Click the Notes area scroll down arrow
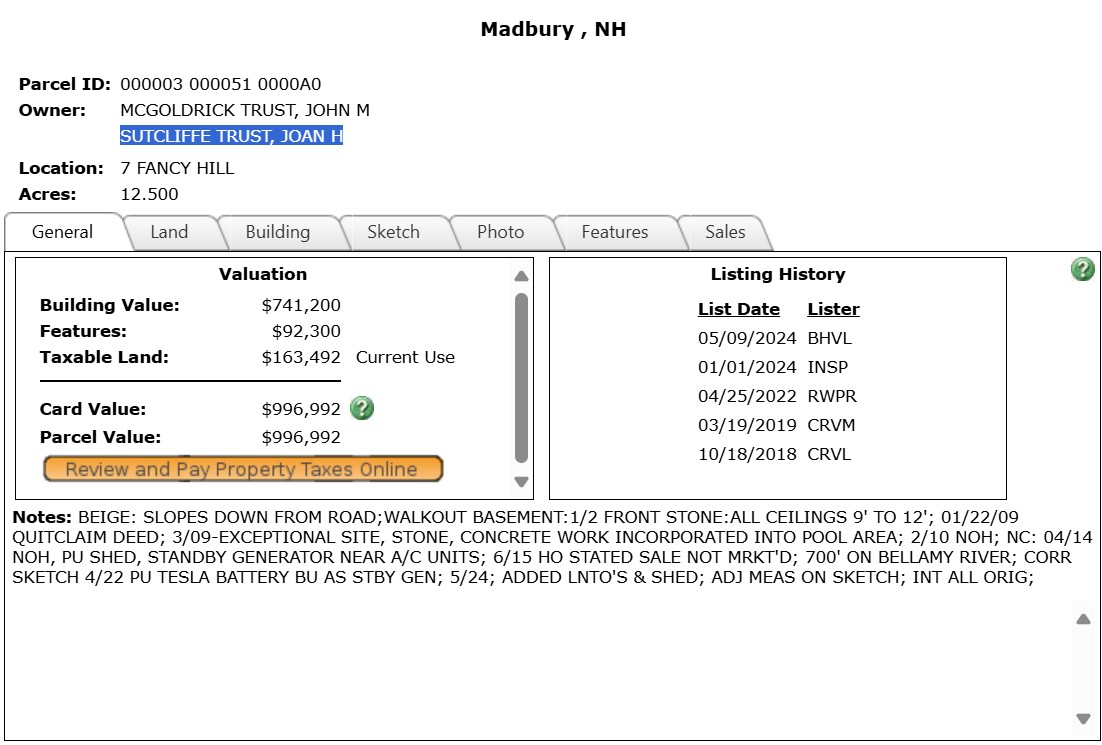This screenshot has height=745, width=1102. coord(1082,718)
